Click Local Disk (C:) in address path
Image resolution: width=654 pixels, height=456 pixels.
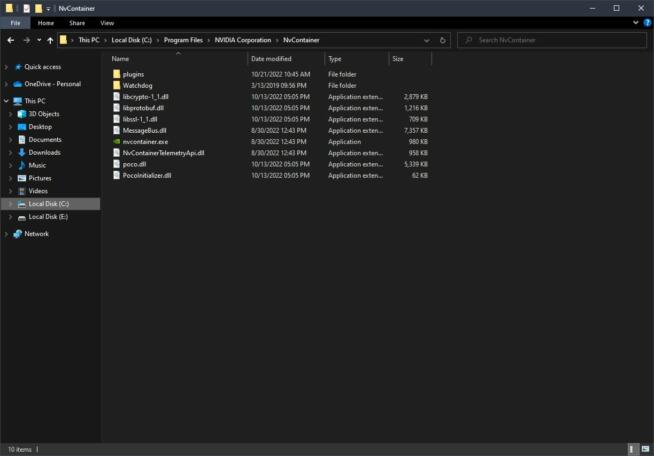click(x=131, y=40)
